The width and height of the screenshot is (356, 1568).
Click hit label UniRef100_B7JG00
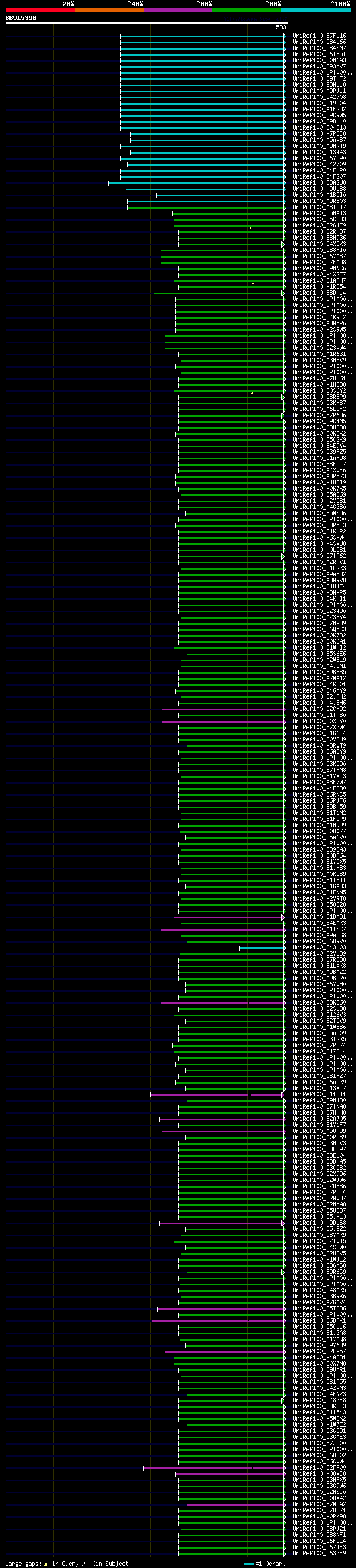point(319,1443)
